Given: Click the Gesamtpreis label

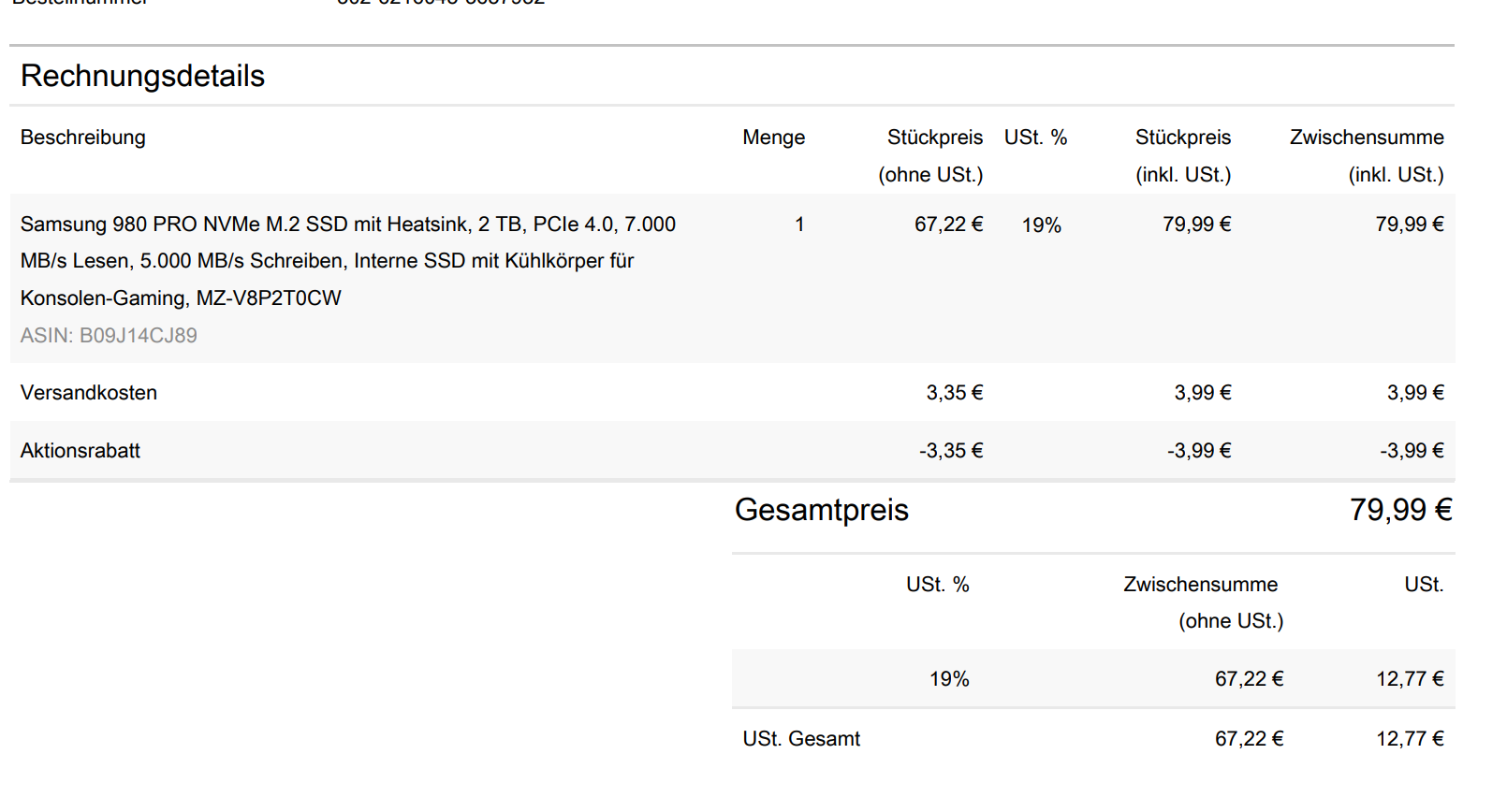Looking at the screenshot, I should pyautogui.click(x=821, y=510).
